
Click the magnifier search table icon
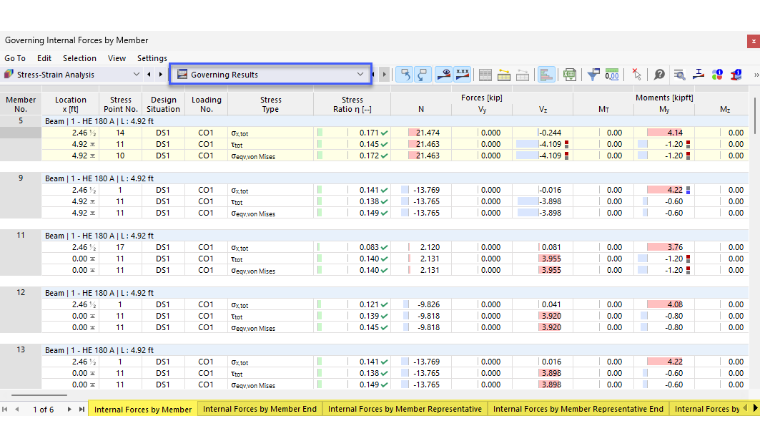tap(680, 75)
